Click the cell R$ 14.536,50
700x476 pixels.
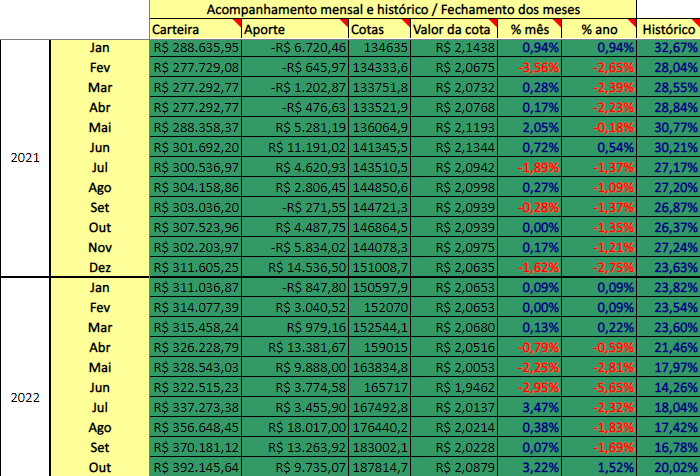tap(295, 267)
